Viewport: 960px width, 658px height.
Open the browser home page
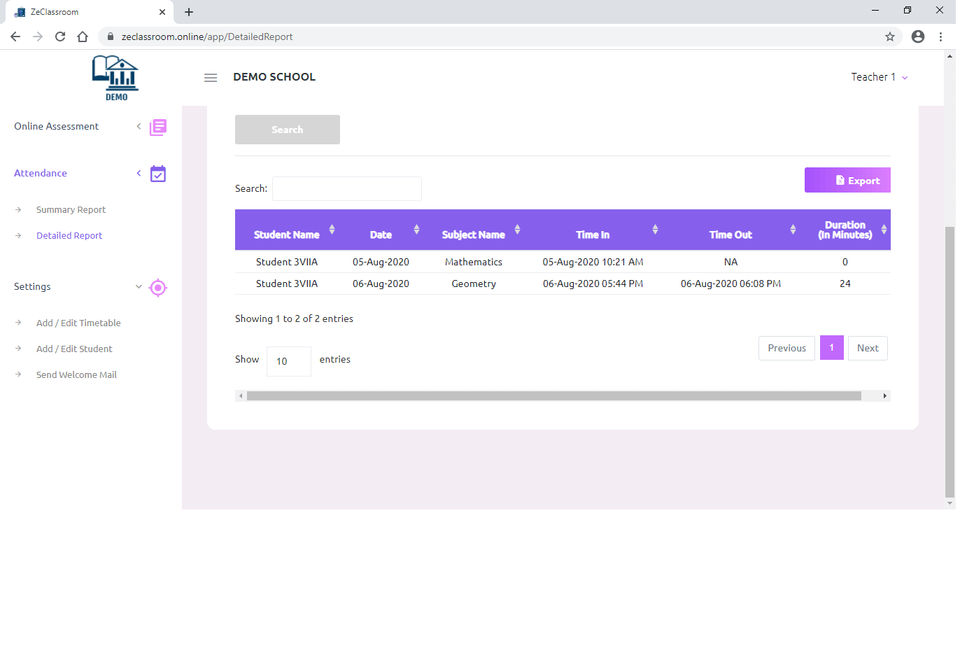click(83, 37)
